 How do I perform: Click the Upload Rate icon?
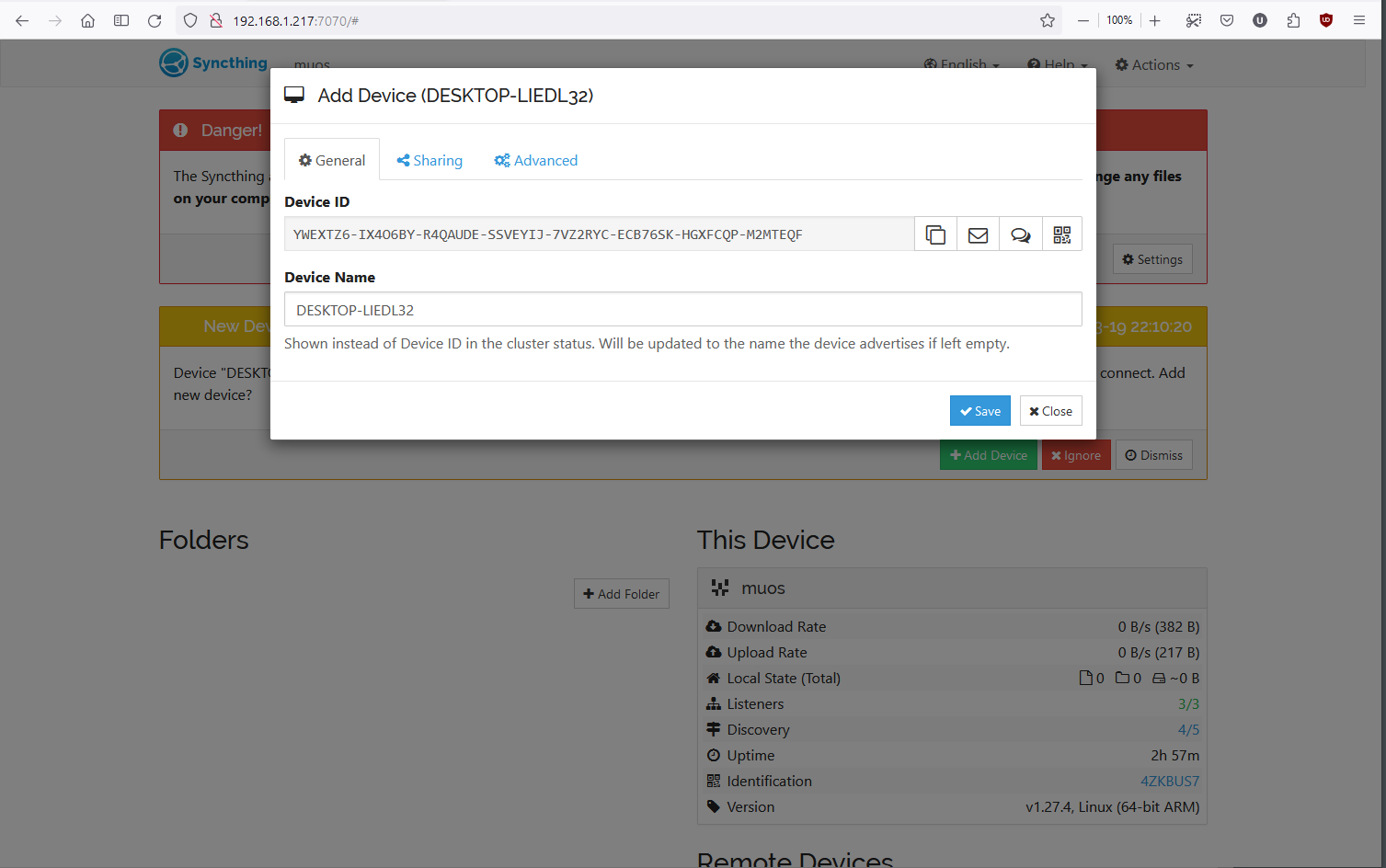point(714,652)
